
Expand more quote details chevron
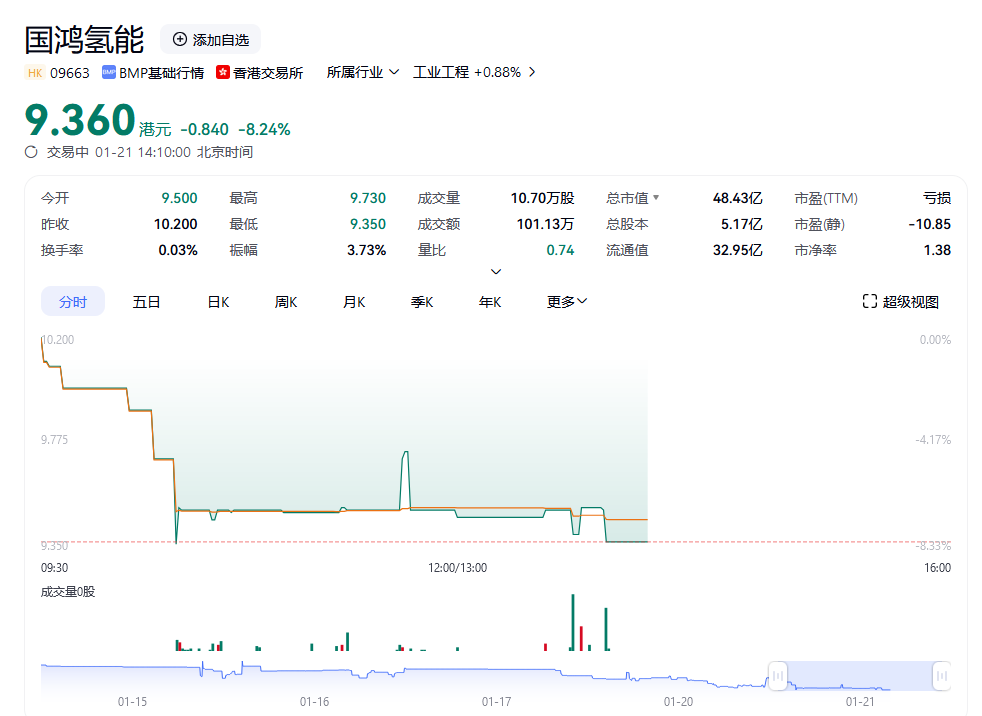point(495,271)
